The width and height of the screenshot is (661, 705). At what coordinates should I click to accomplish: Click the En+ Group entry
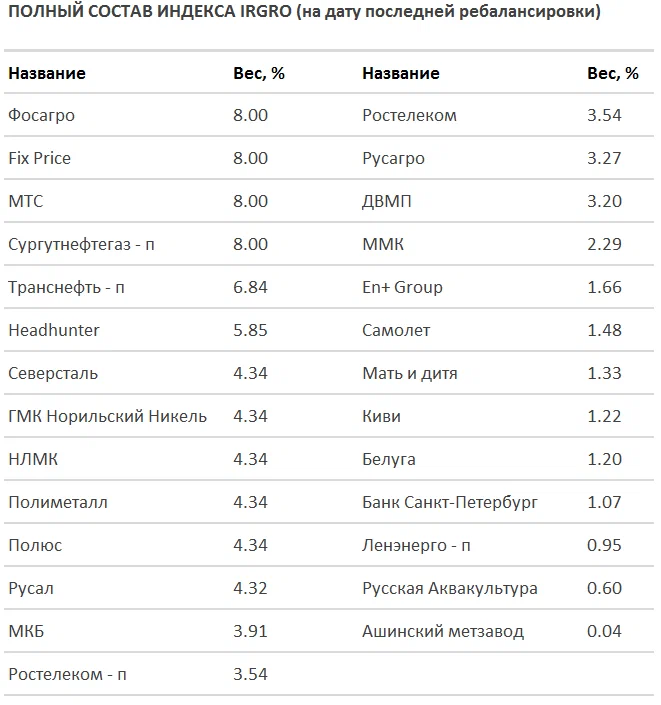point(402,287)
